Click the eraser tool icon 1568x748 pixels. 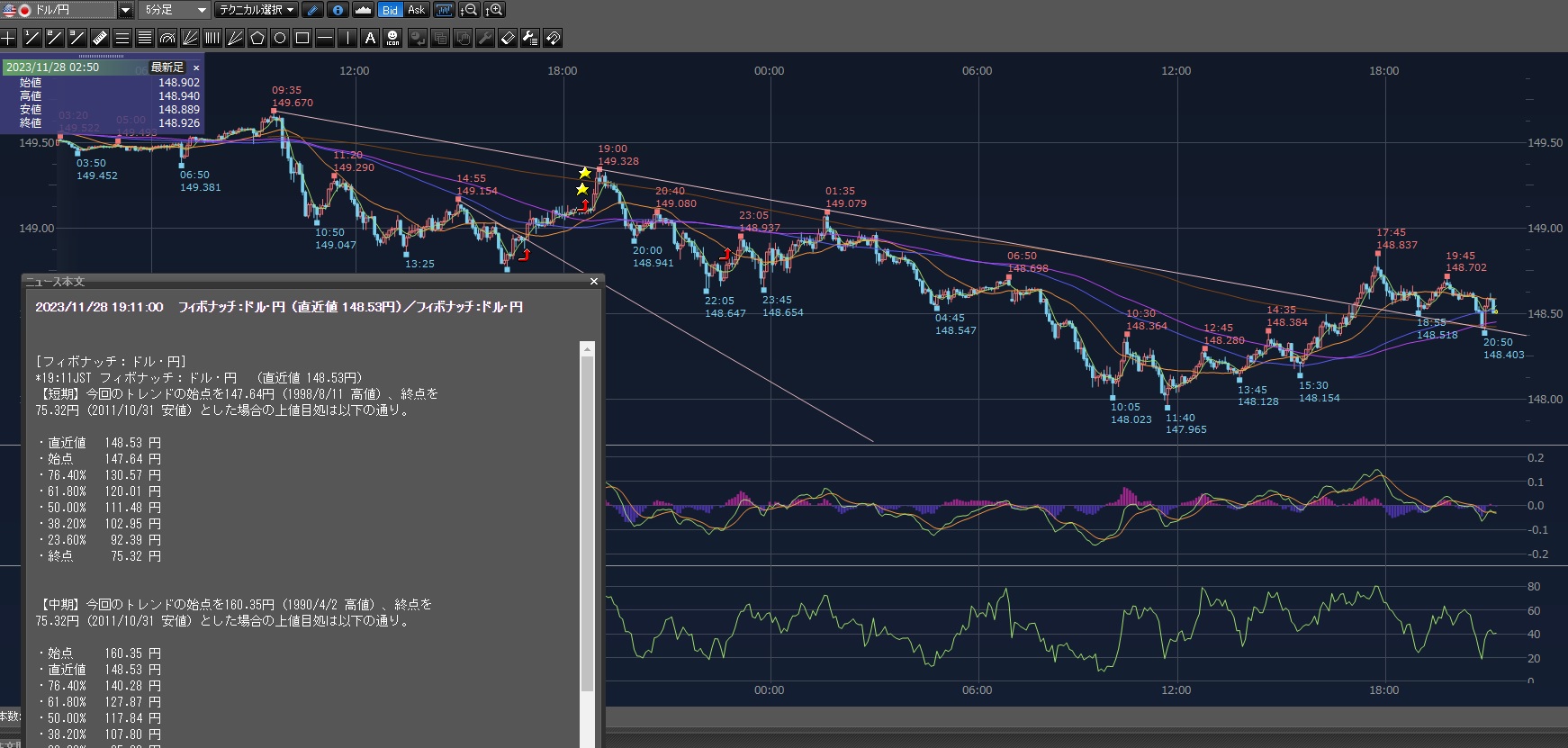point(508,38)
